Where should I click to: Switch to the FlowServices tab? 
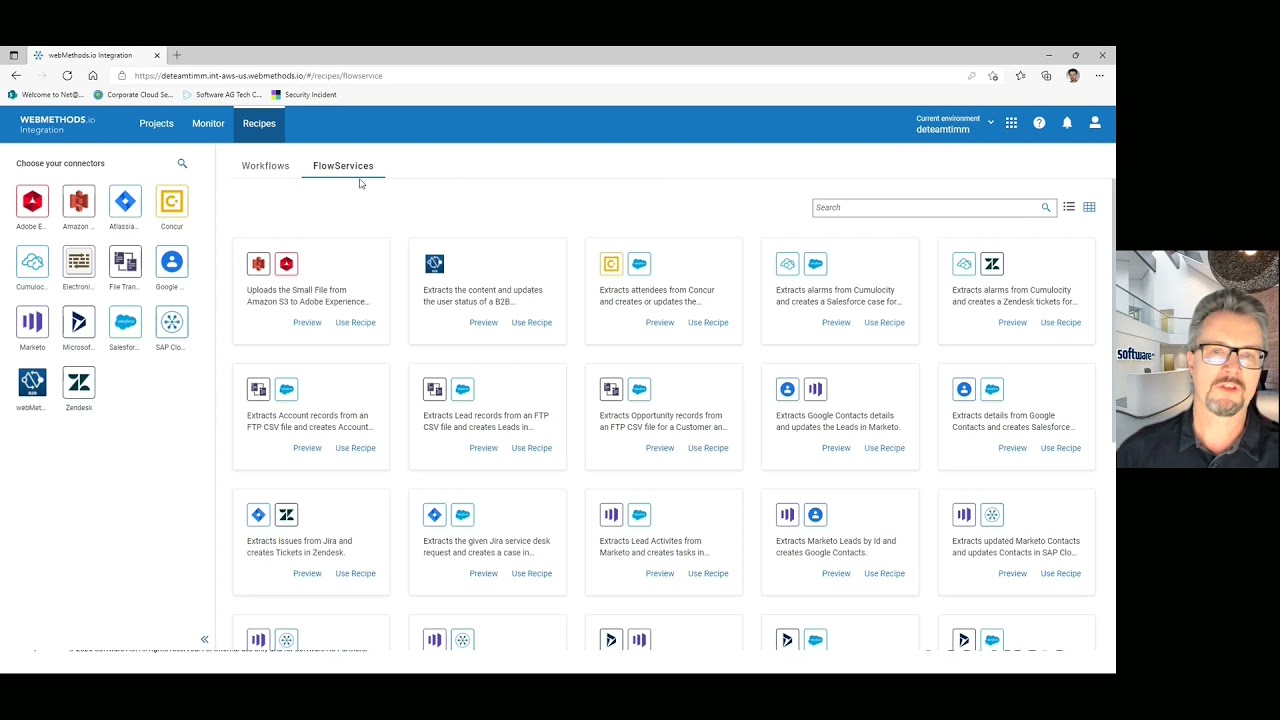coord(343,166)
